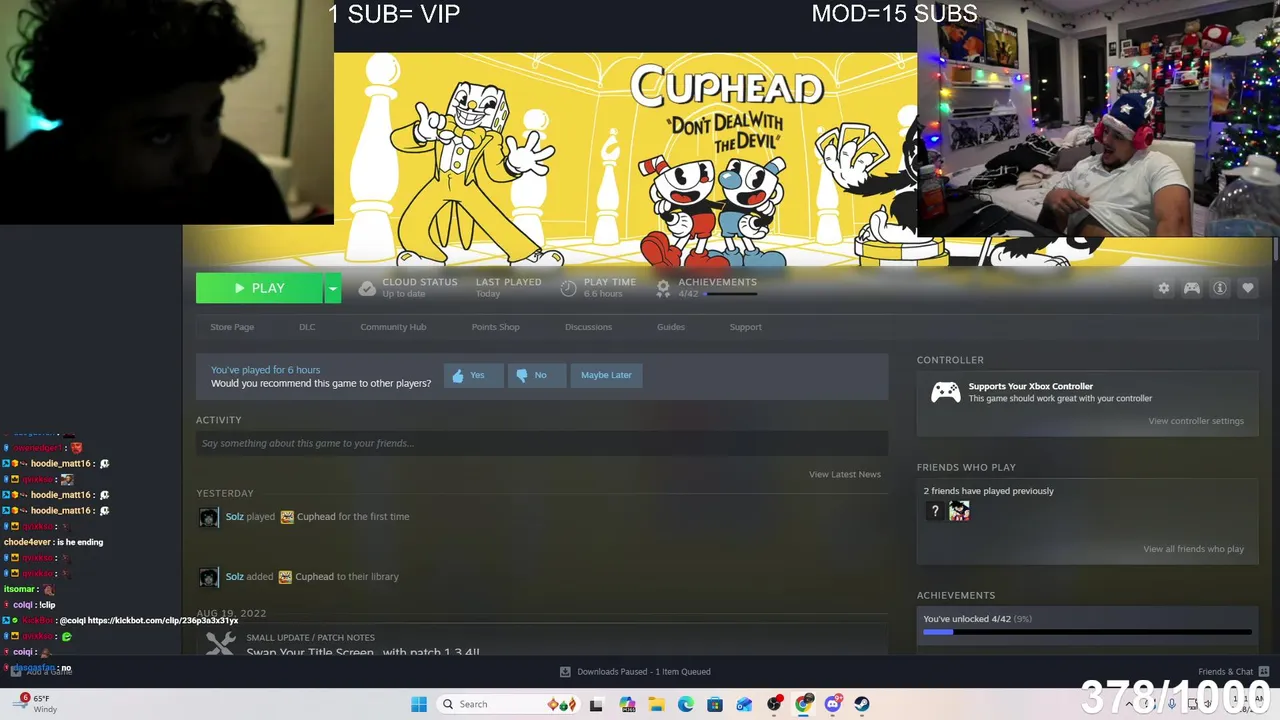The height and width of the screenshot is (720, 1280).
Task: Open game settings gear icon
Action: coord(1163,288)
